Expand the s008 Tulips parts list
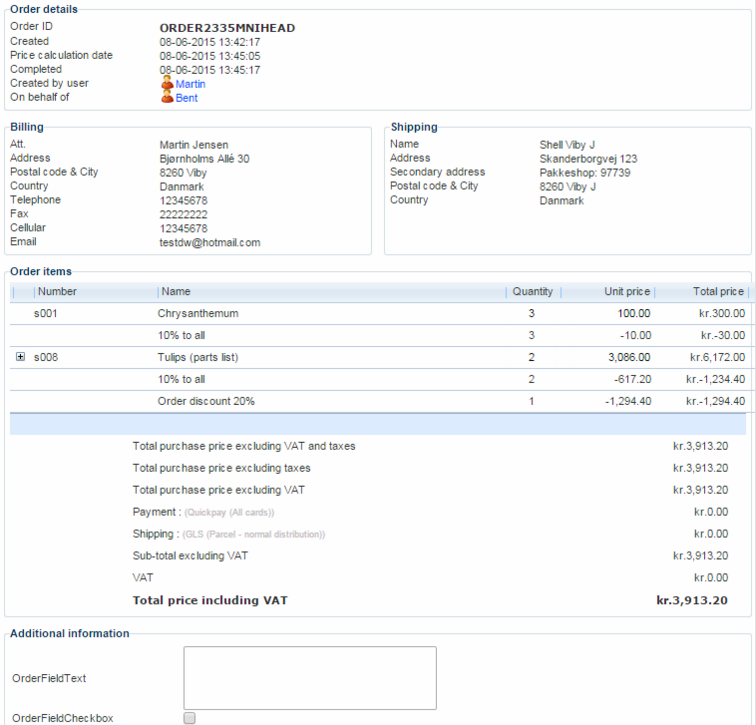This screenshot has height=725, width=756. point(21,357)
